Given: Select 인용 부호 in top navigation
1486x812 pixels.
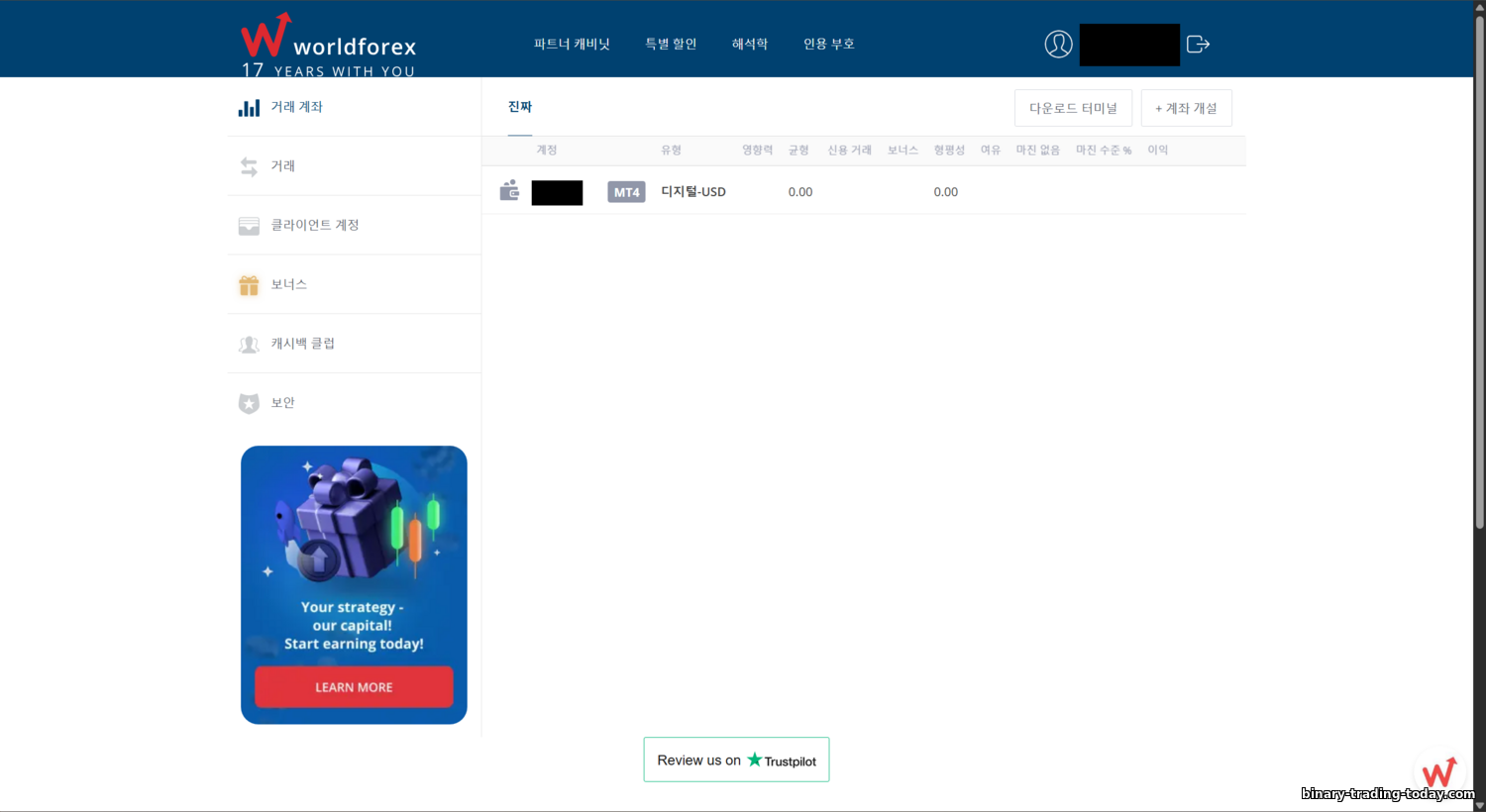Looking at the screenshot, I should tap(829, 45).
